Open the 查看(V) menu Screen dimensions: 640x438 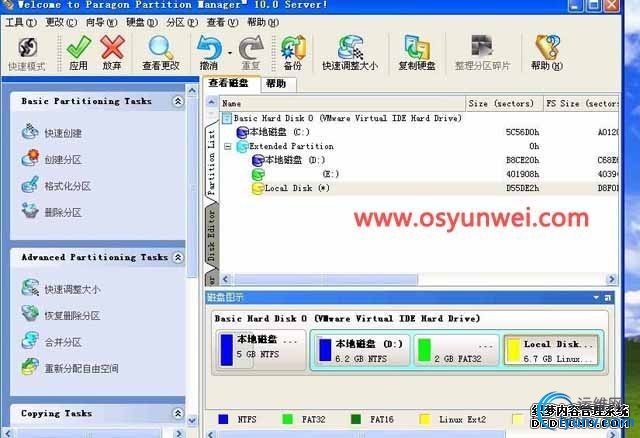coord(222,22)
